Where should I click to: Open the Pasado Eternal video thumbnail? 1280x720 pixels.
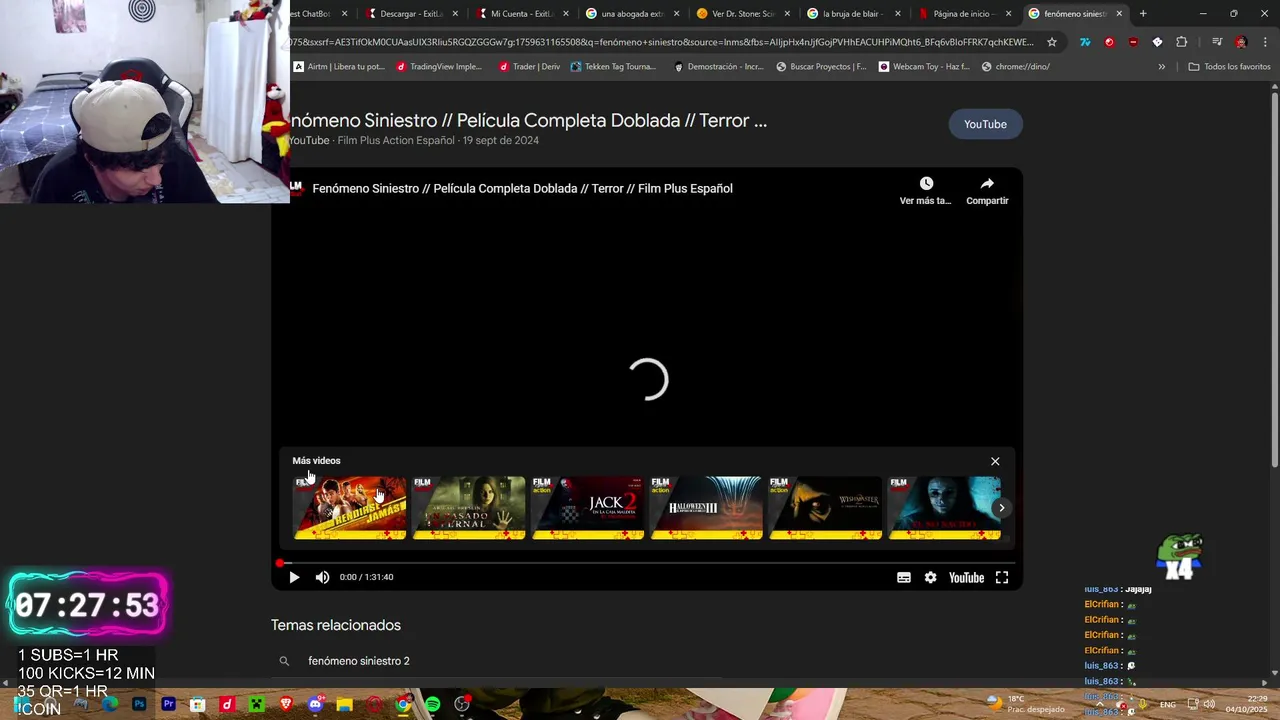pos(469,508)
